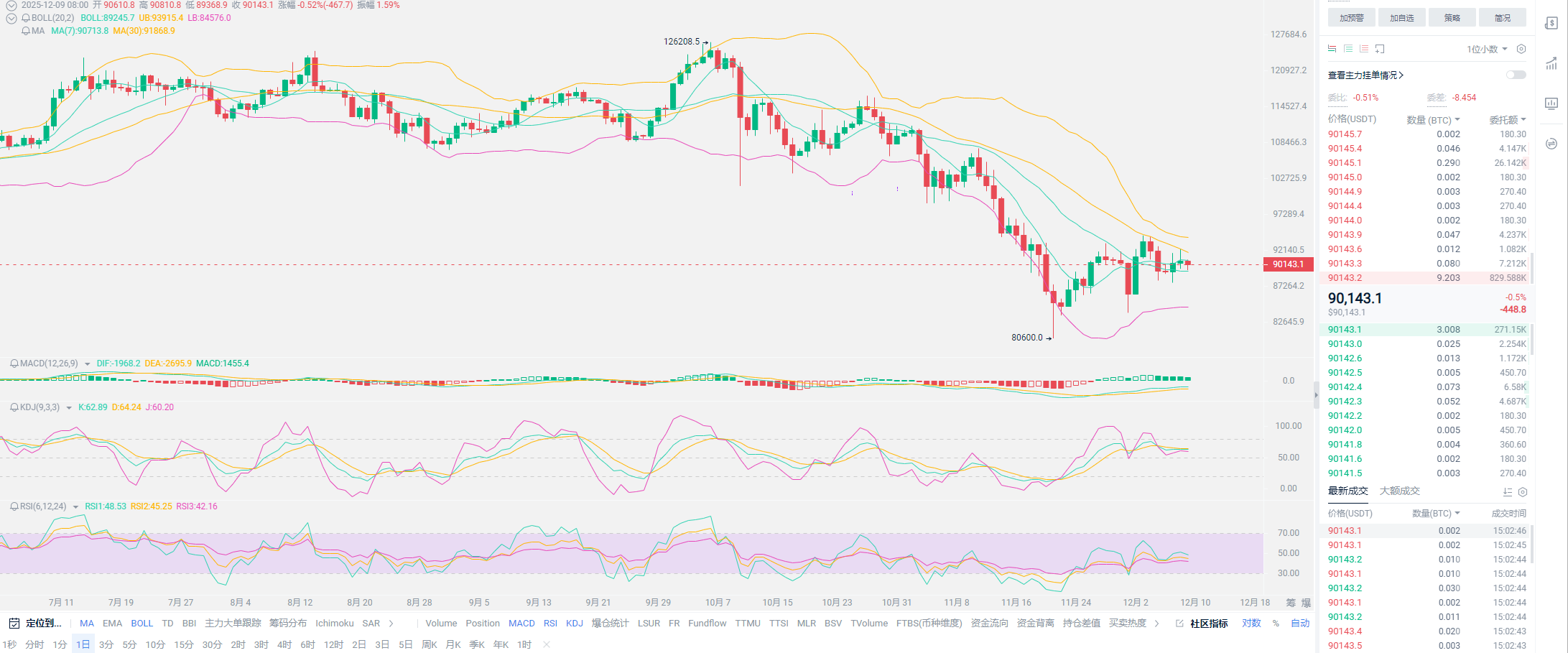Click the swap arrows icon in sidebar

[x=1551, y=144]
